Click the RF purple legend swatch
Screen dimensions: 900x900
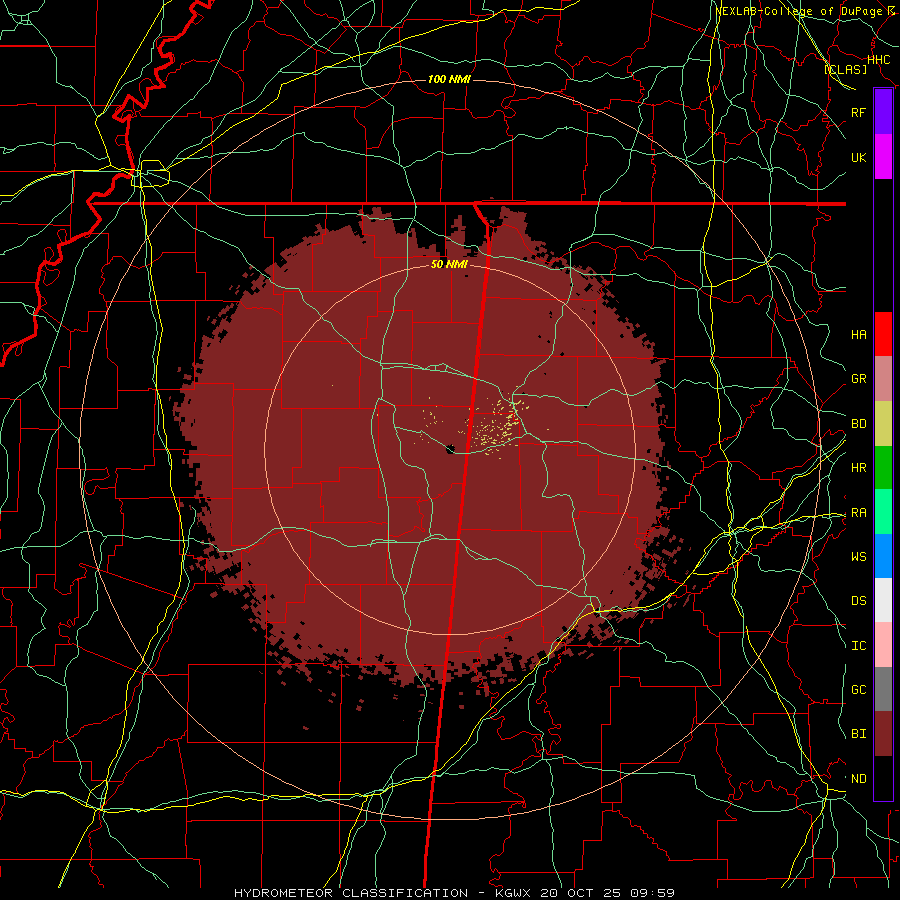883,112
